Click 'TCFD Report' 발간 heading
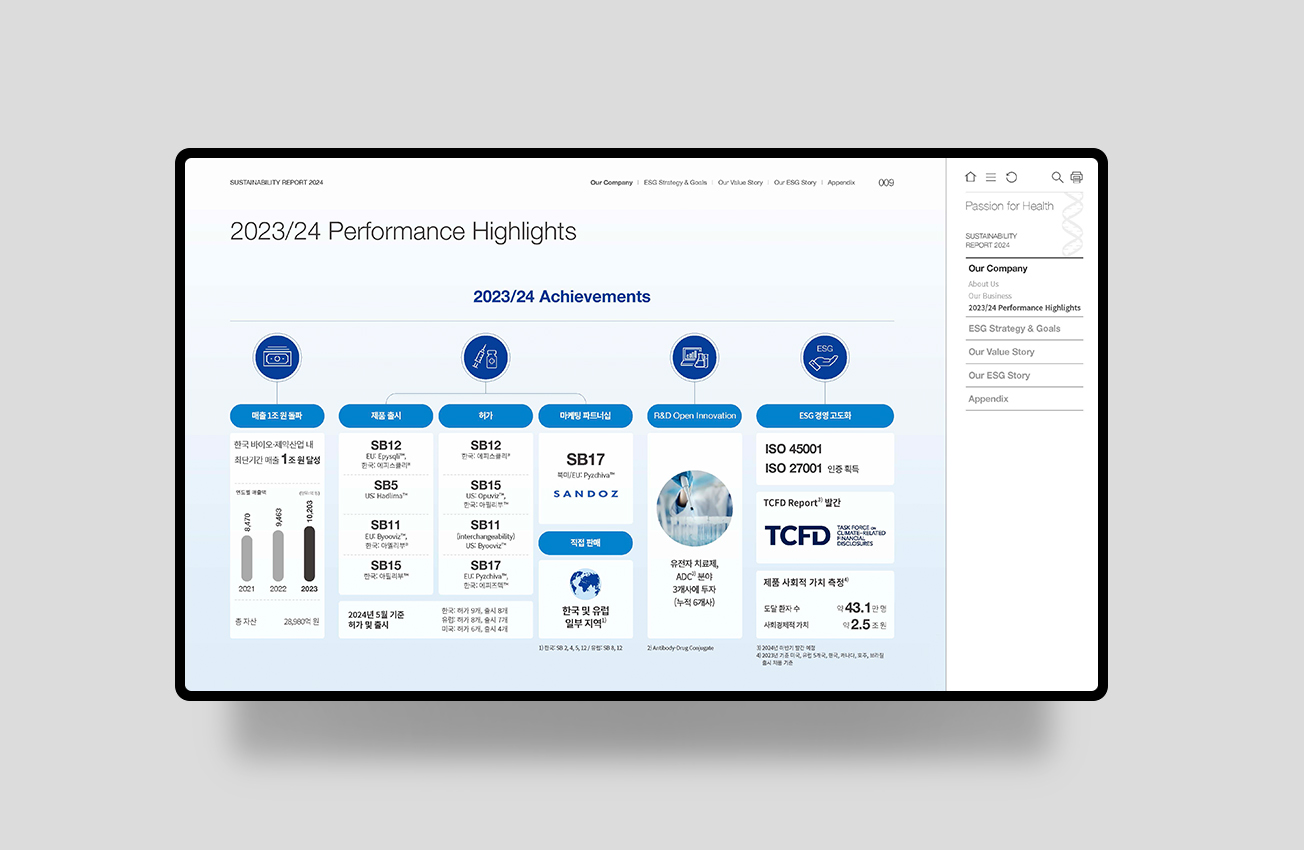The width and height of the screenshot is (1304, 850). click(x=802, y=503)
